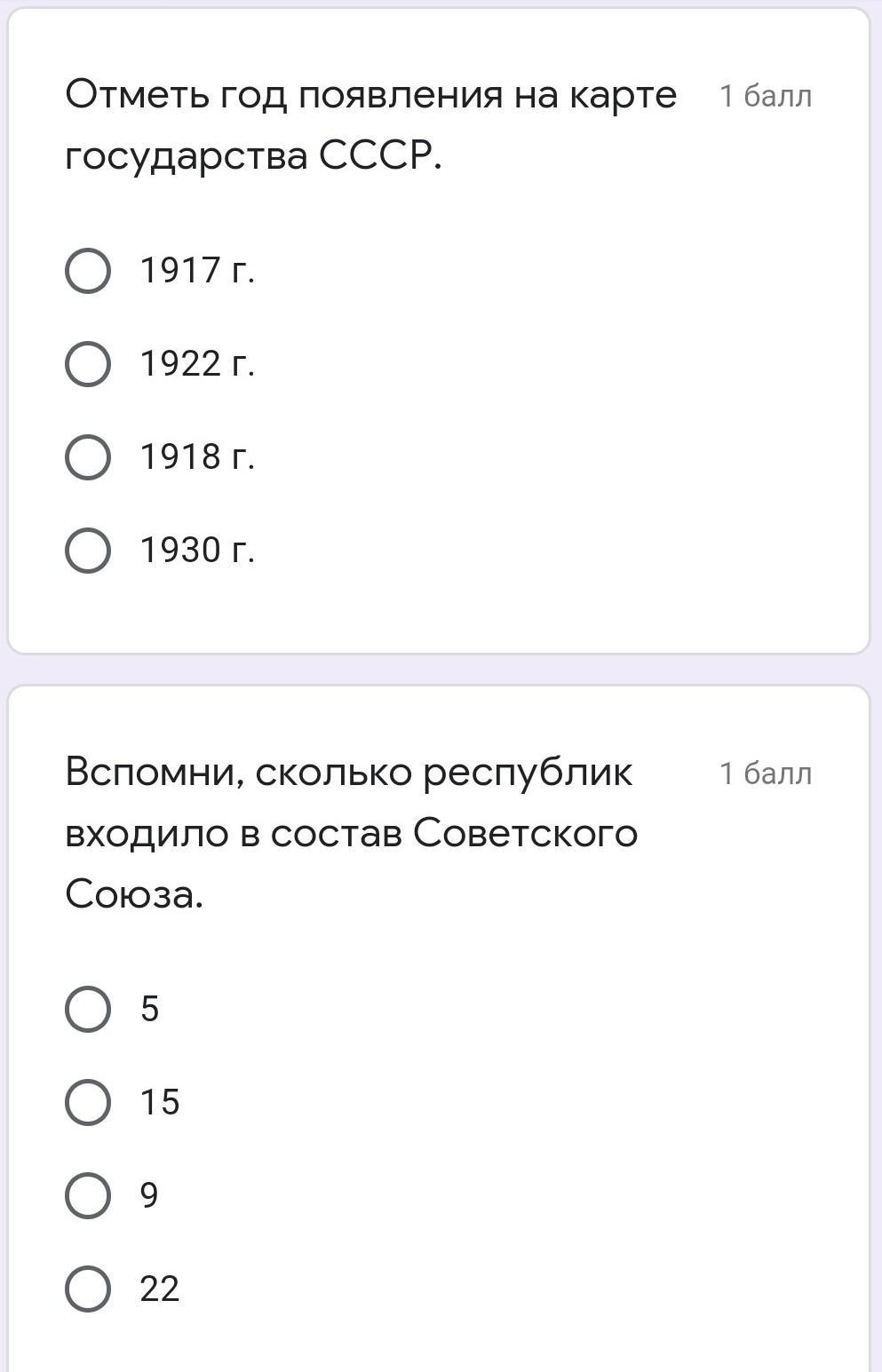Click "1 балл" label on second question
Screen dimensions: 882x1372
click(765, 774)
